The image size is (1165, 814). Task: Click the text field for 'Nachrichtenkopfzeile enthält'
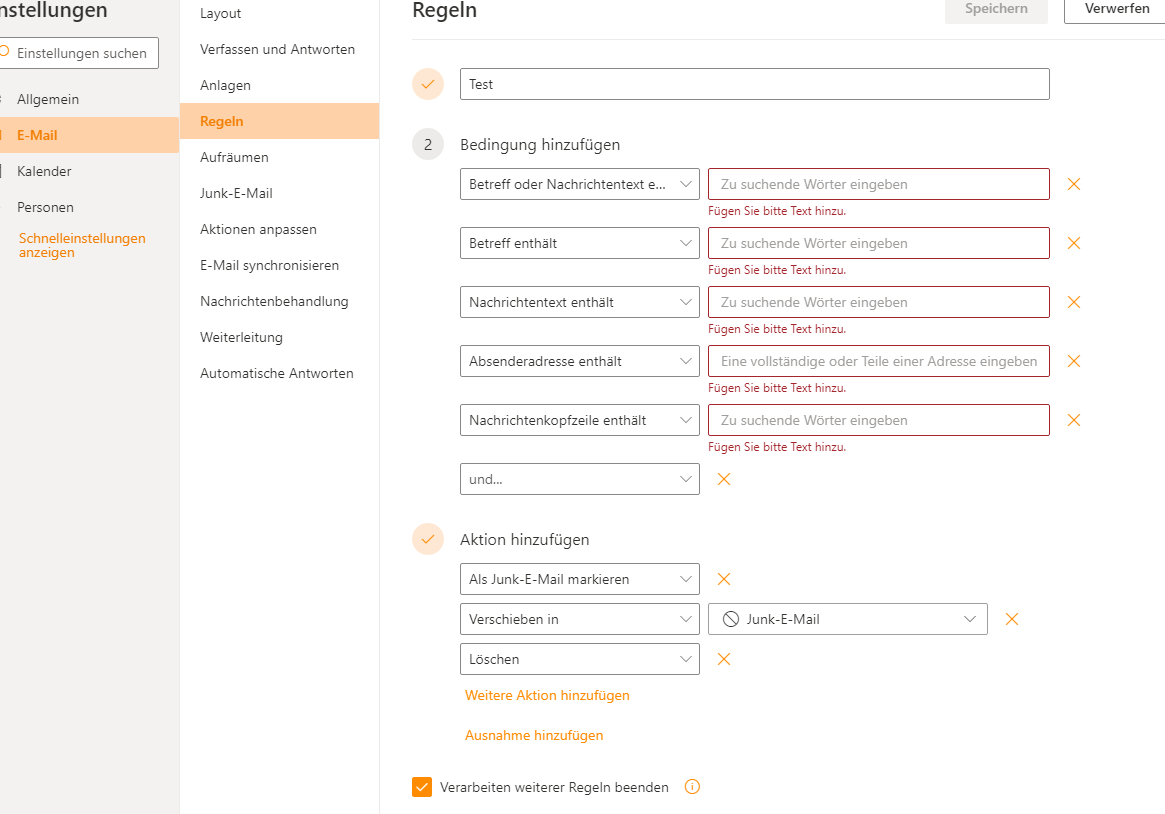coord(879,420)
